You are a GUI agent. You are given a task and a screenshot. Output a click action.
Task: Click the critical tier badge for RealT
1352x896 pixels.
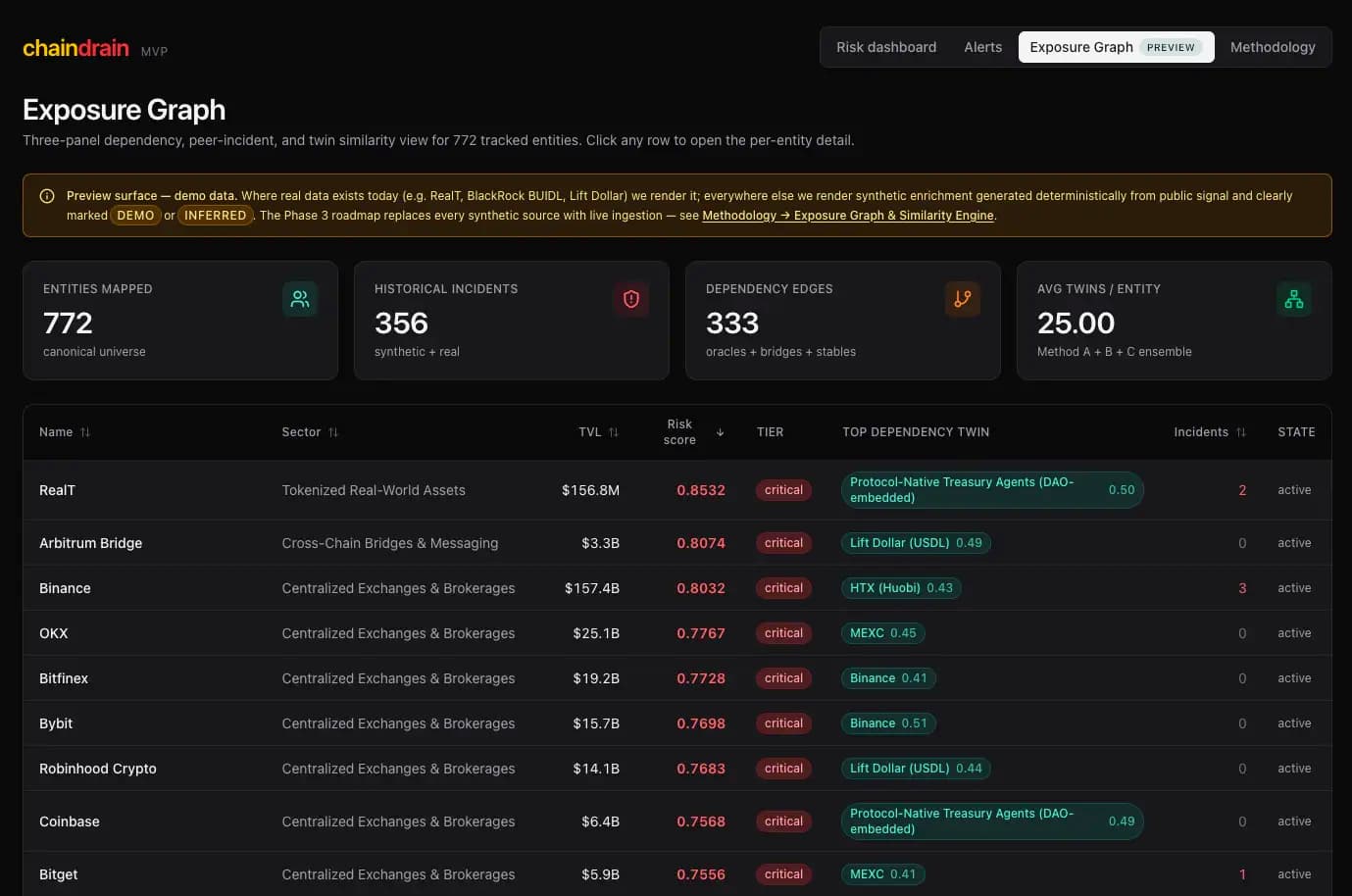pos(783,490)
